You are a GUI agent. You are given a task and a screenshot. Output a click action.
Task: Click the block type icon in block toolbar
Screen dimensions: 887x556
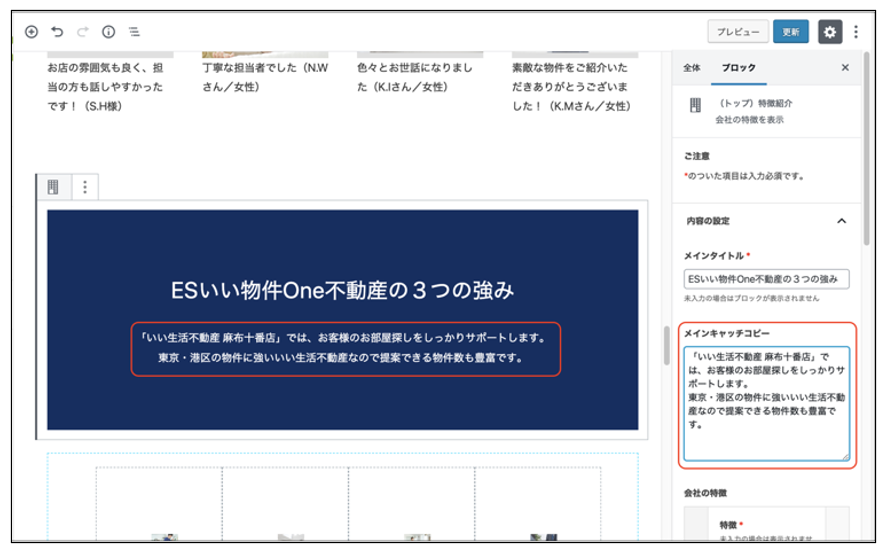point(54,186)
